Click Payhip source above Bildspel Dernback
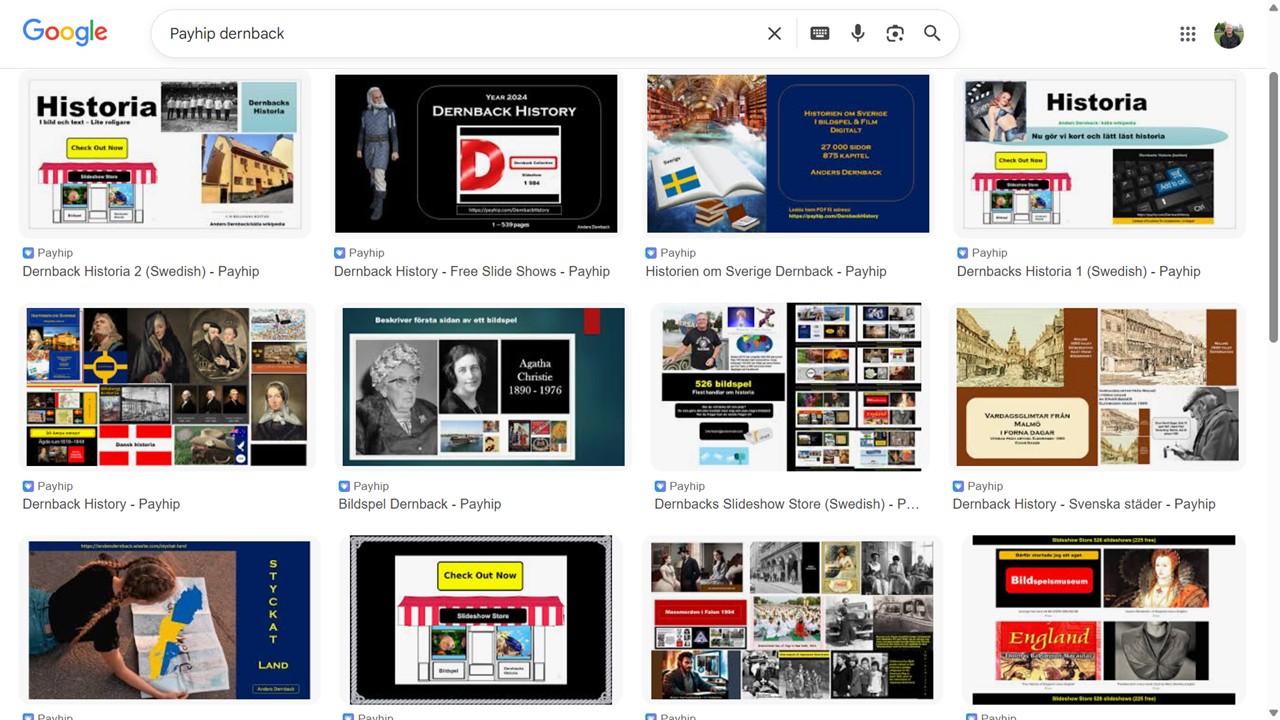This screenshot has height=720, width=1280. [364, 486]
